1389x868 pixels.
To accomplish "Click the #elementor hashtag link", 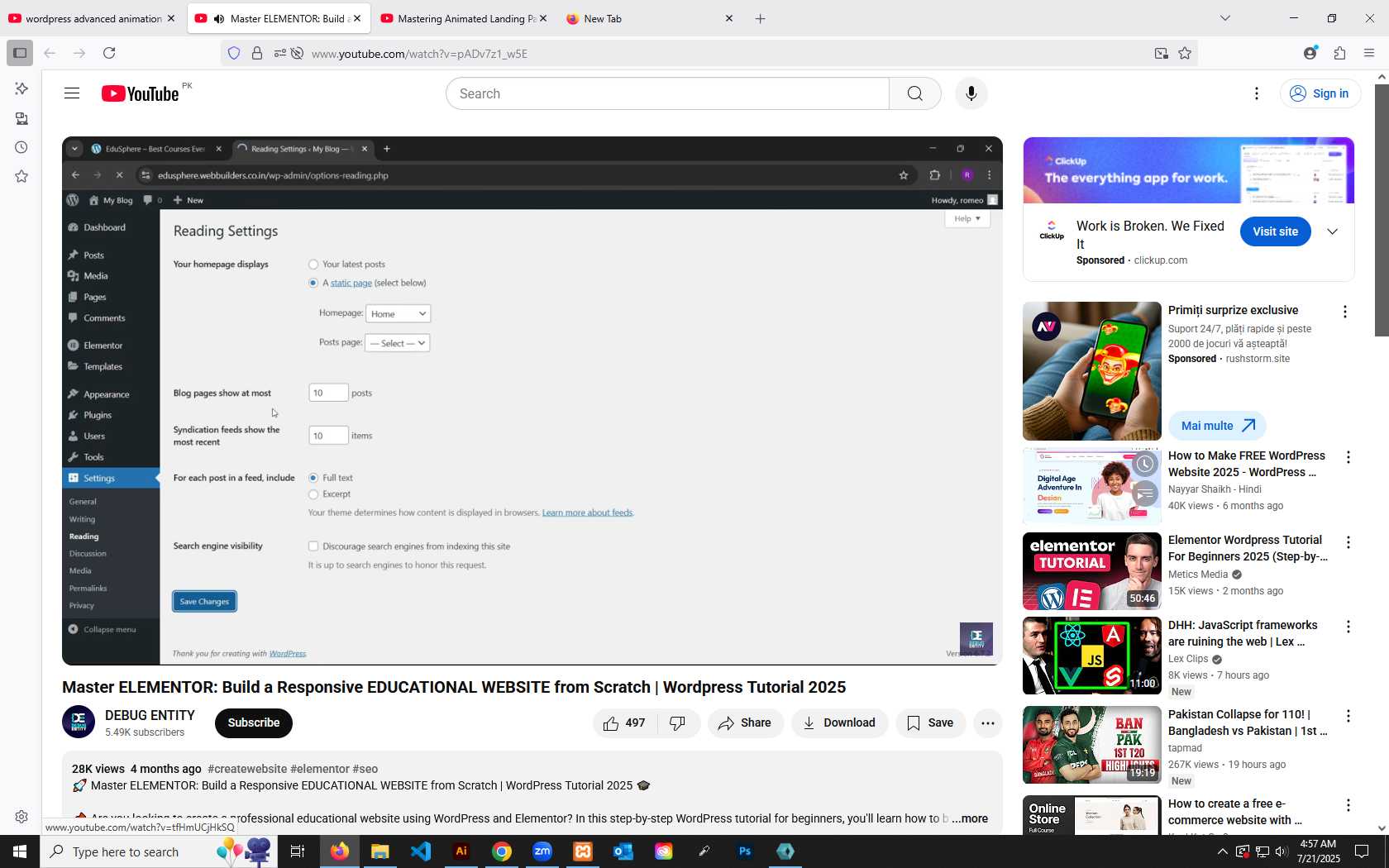I will [320, 769].
